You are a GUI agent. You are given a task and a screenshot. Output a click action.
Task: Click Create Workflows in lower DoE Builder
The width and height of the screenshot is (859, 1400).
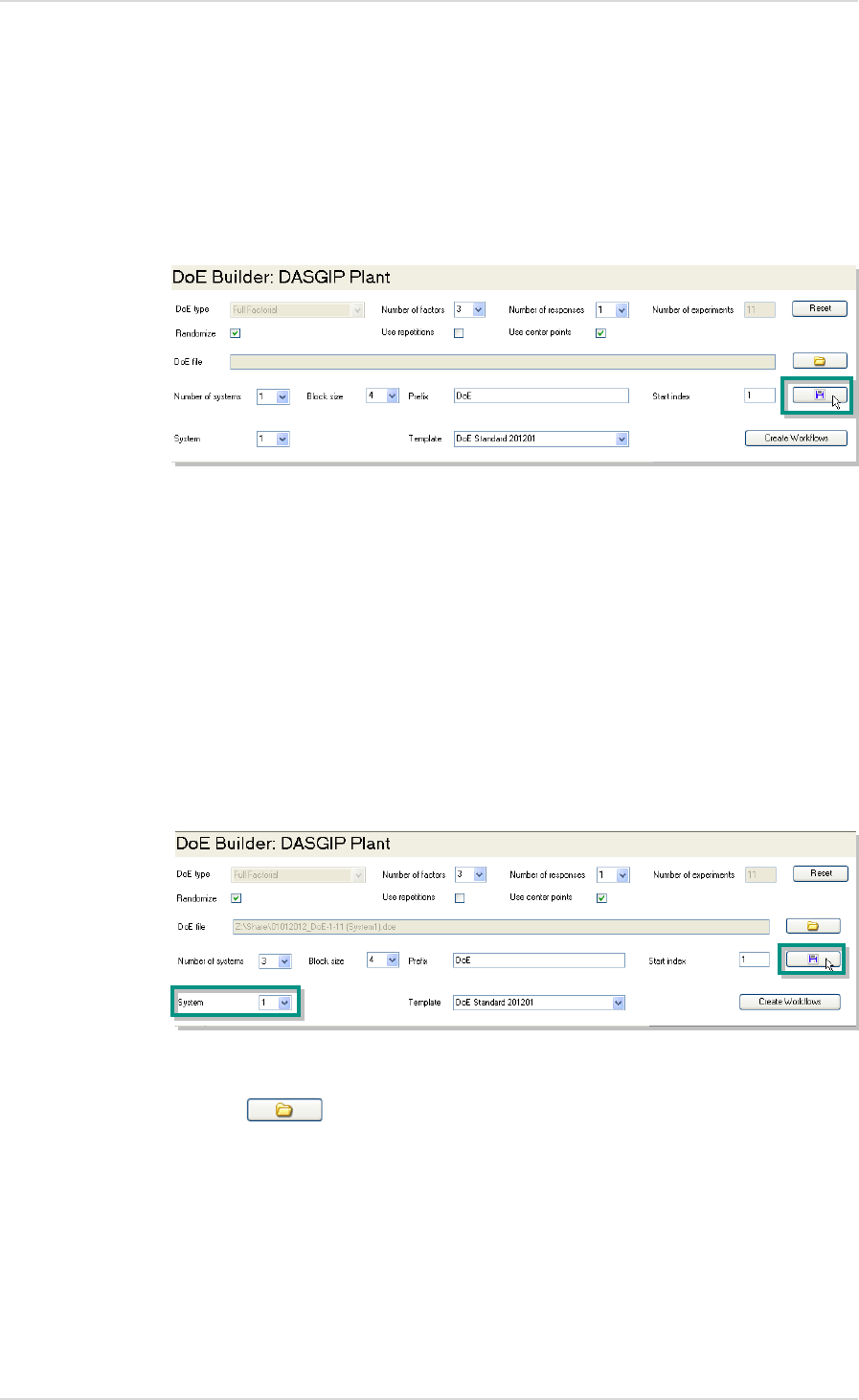pyautogui.click(x=790, y=1002)
